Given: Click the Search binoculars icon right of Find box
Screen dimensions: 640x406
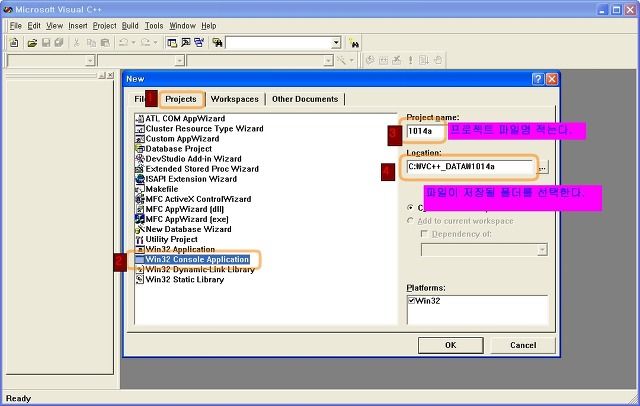Looking at the screenshot, I should pos(353,42).
